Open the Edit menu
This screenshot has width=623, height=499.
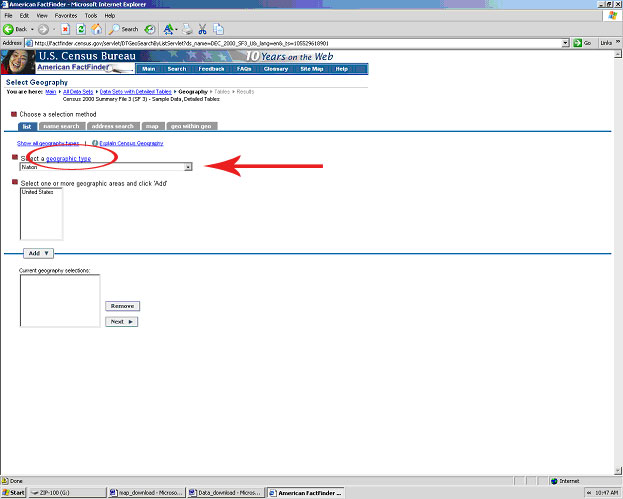click(24, 15)
